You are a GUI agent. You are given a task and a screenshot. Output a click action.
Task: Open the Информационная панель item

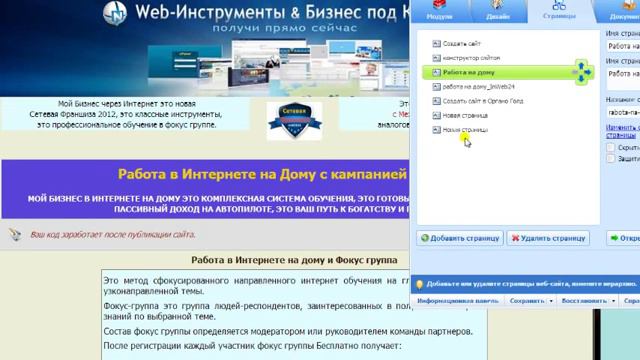(x=458, y=301)
